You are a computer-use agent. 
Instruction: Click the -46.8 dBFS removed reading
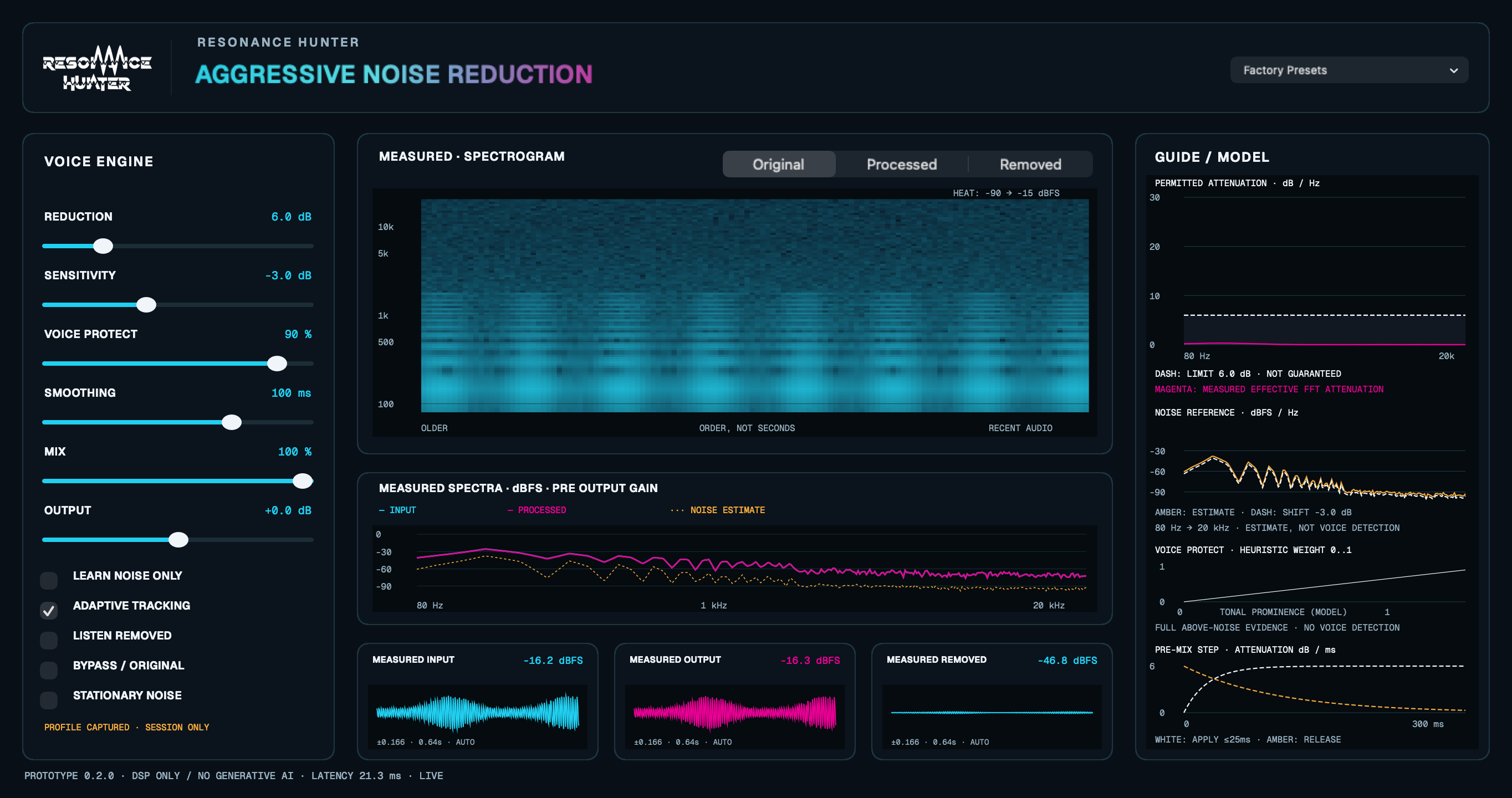tap(1067, 660)
